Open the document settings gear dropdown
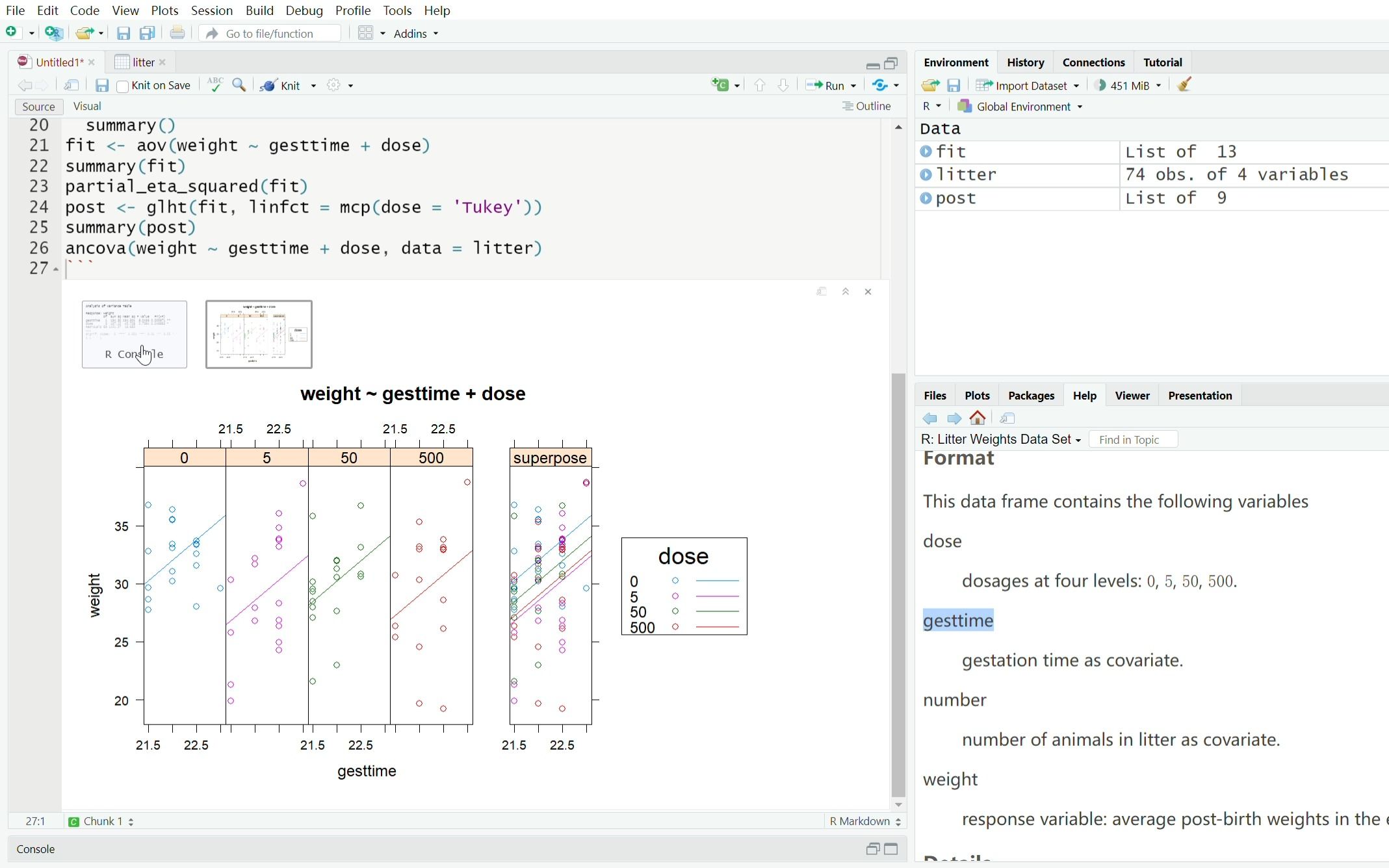The width and height of the screenshot is (1389, 868). point(340,86)
